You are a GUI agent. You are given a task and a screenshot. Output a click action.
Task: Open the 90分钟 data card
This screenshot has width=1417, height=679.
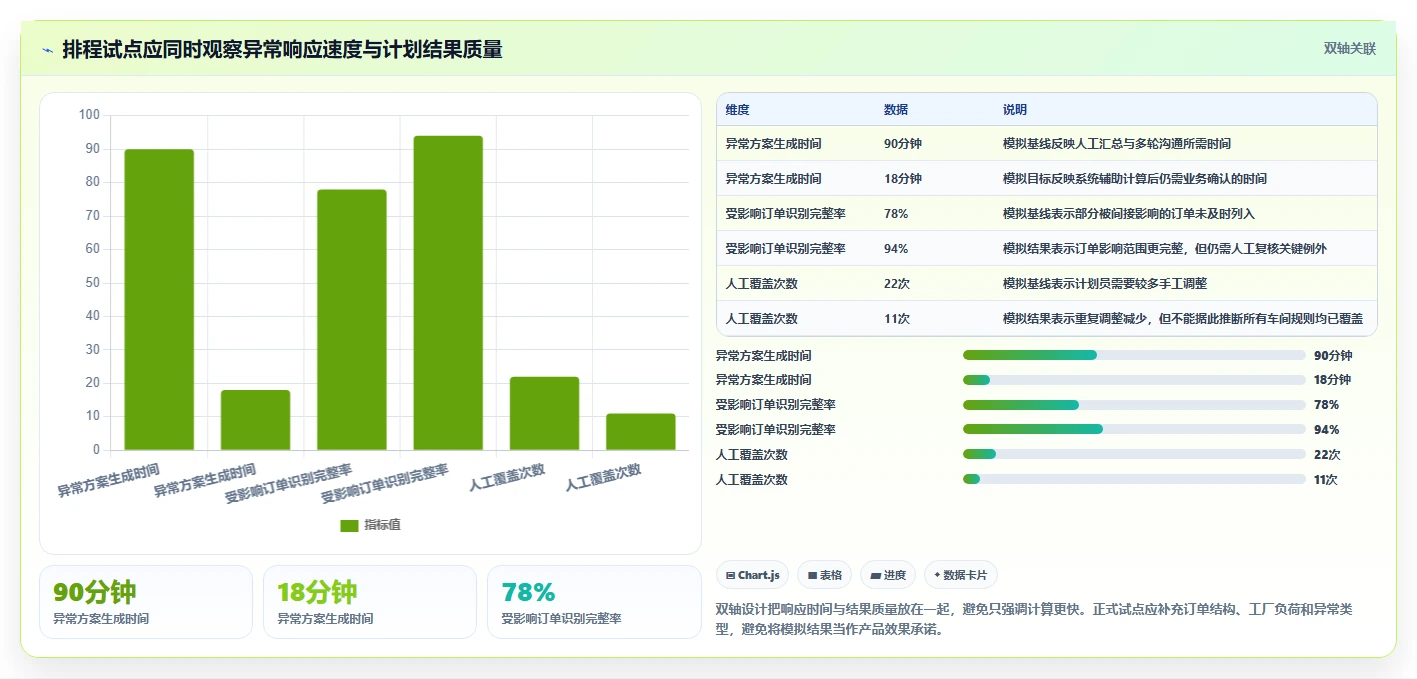click(x=146, y=602)
